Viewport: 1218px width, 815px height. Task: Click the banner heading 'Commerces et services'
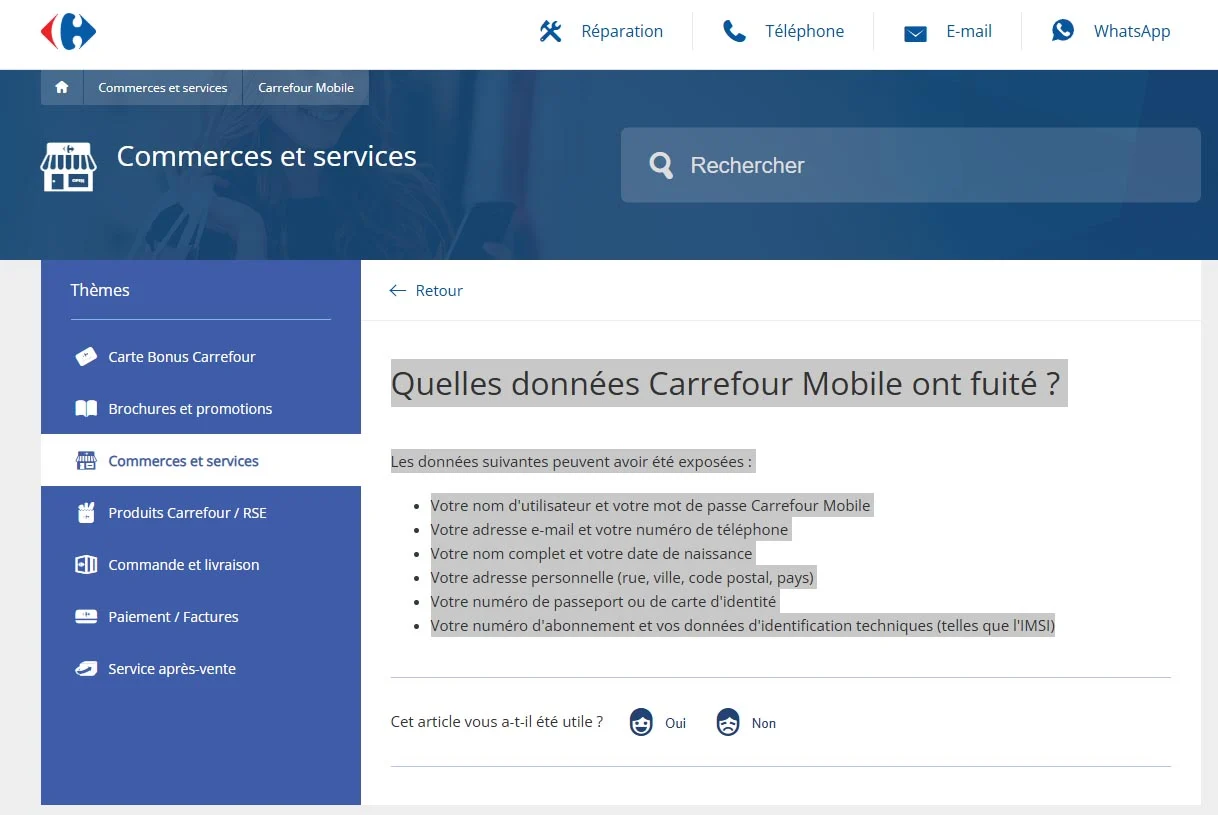(267, 156)
